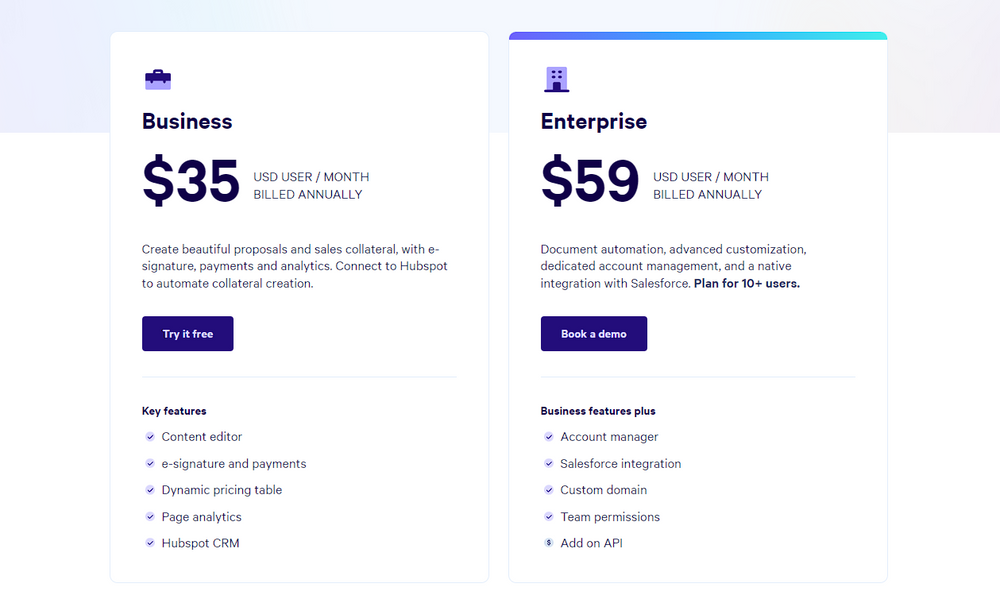Click the building icon above Enterprise
Screen dimensions: 1000x611
coord(556,79)
